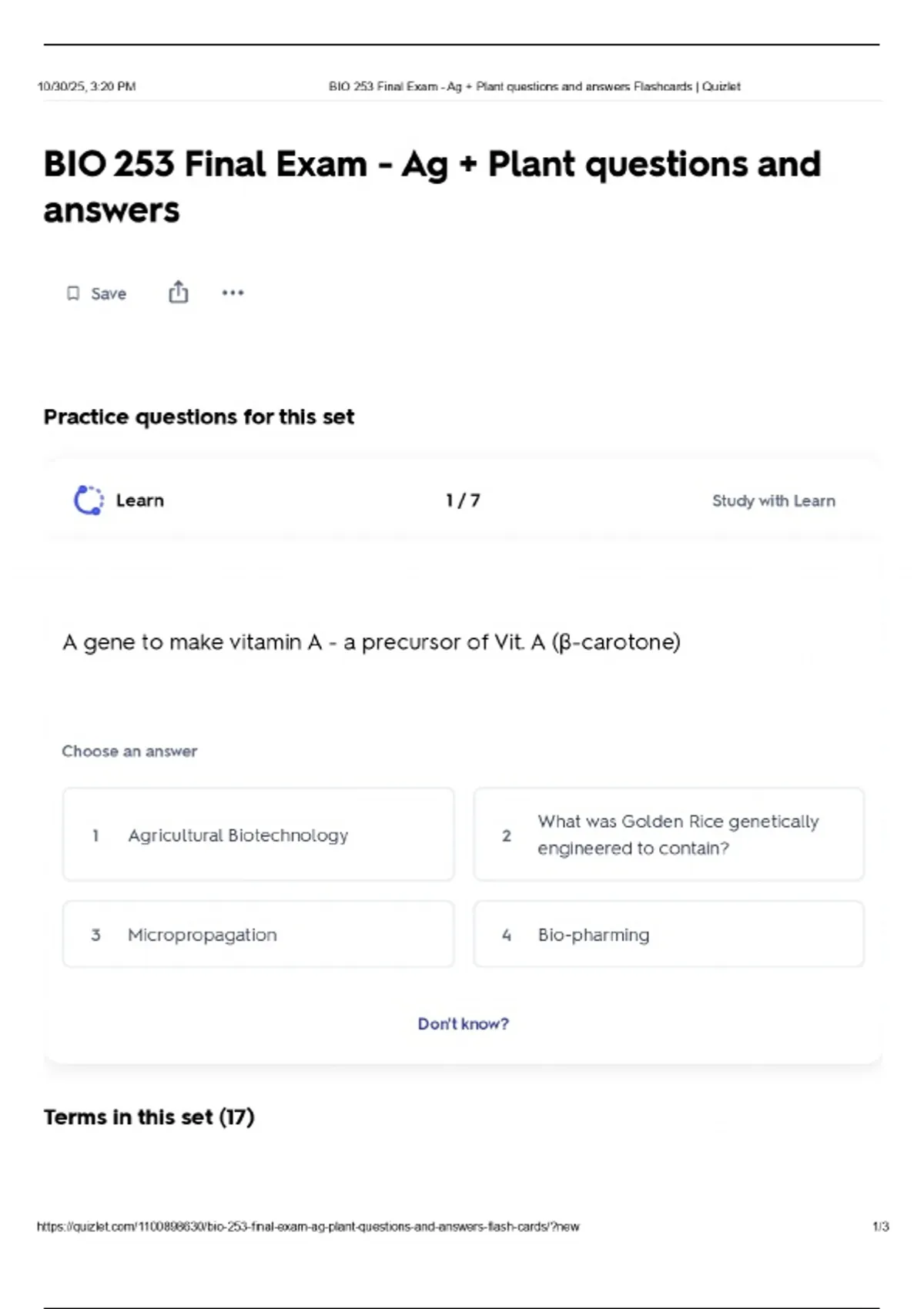Select the "Agricultural Biotechnology" answer

point(258,835)
